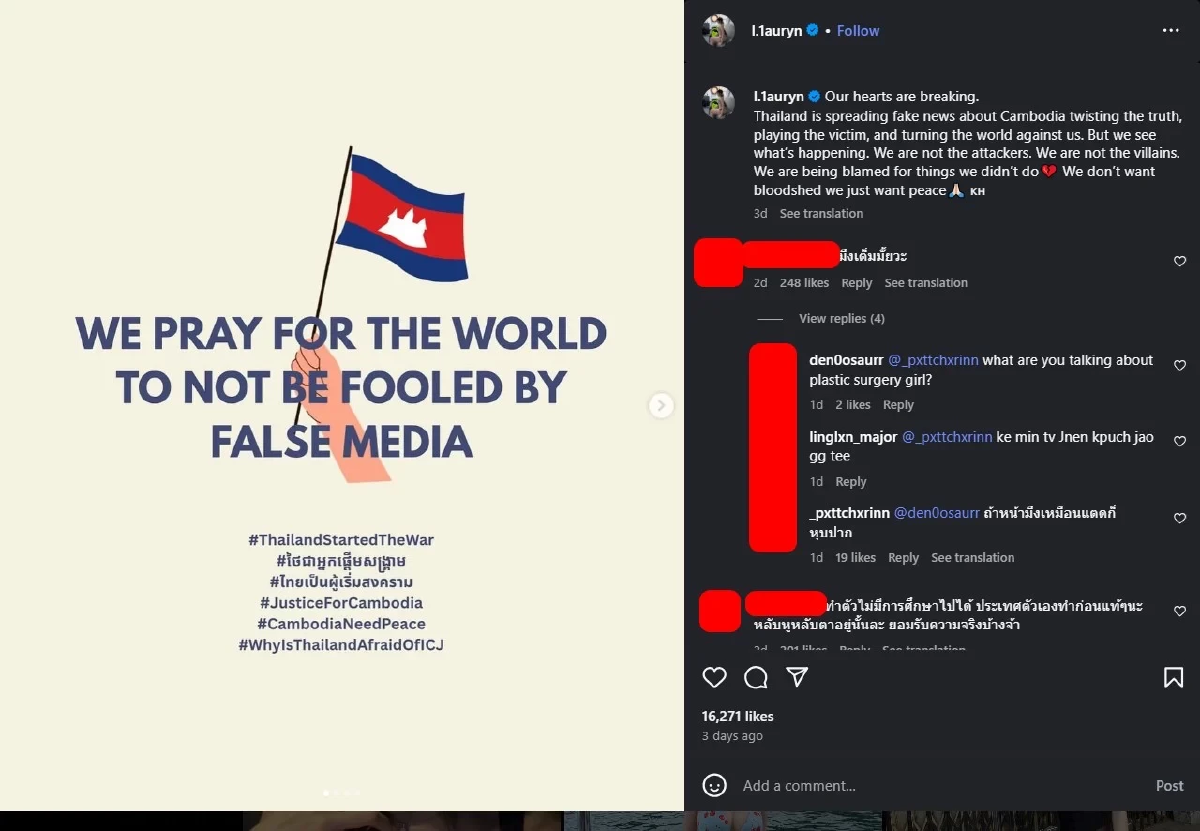
Task: Click the verified badge beside l.1auryn header
Action: coord(812,31)
